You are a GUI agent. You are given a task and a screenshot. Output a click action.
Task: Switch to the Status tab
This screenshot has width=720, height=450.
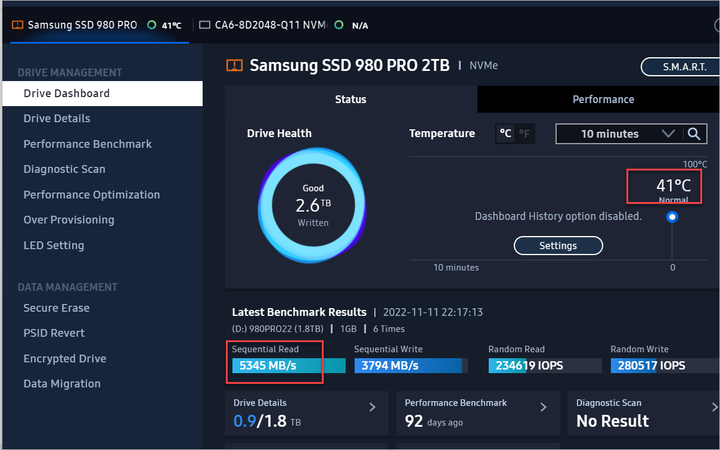pyautogui.click(x=351, y=99)
